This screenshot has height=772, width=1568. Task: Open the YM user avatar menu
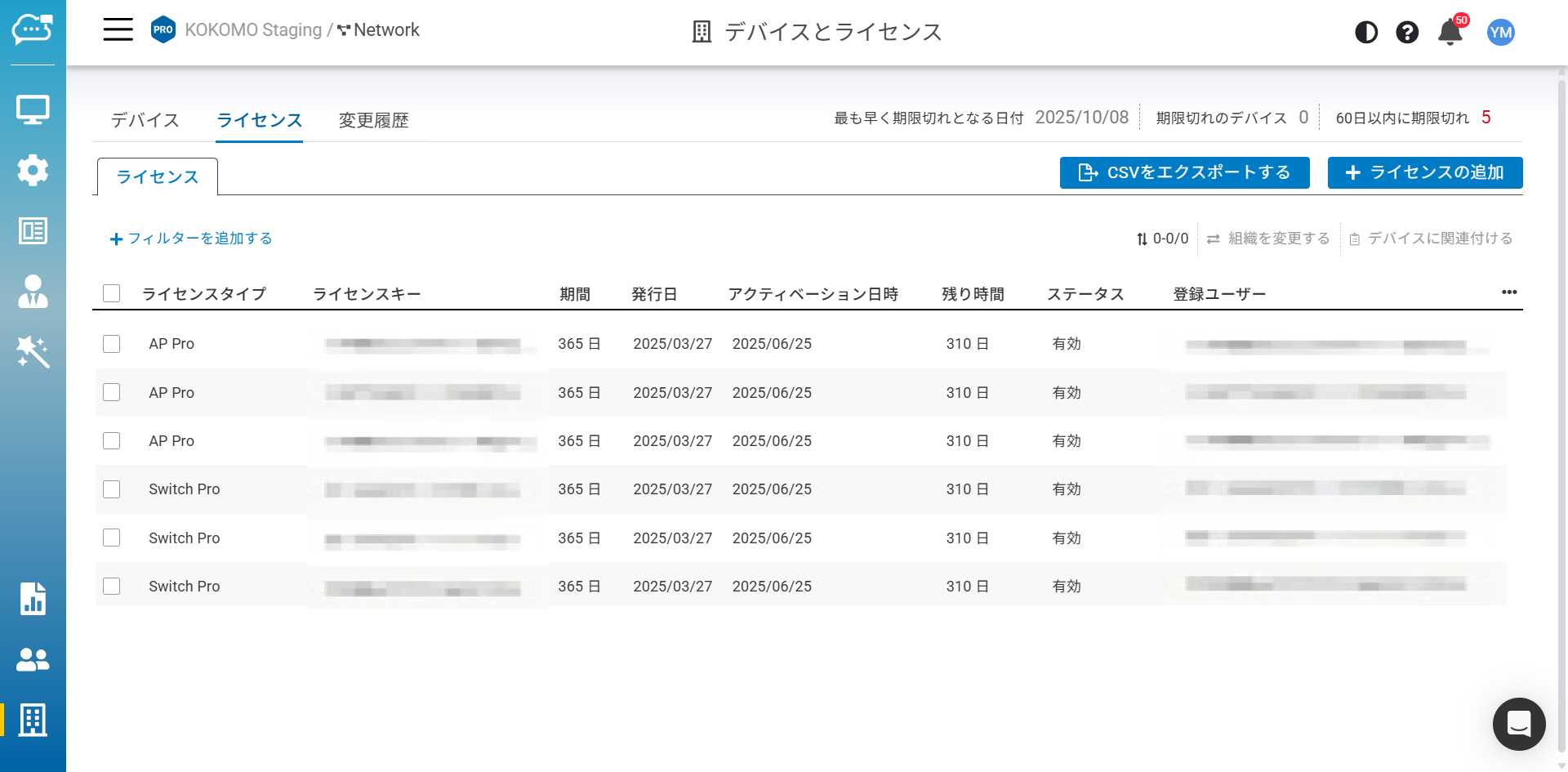(x=1500, y=32)
